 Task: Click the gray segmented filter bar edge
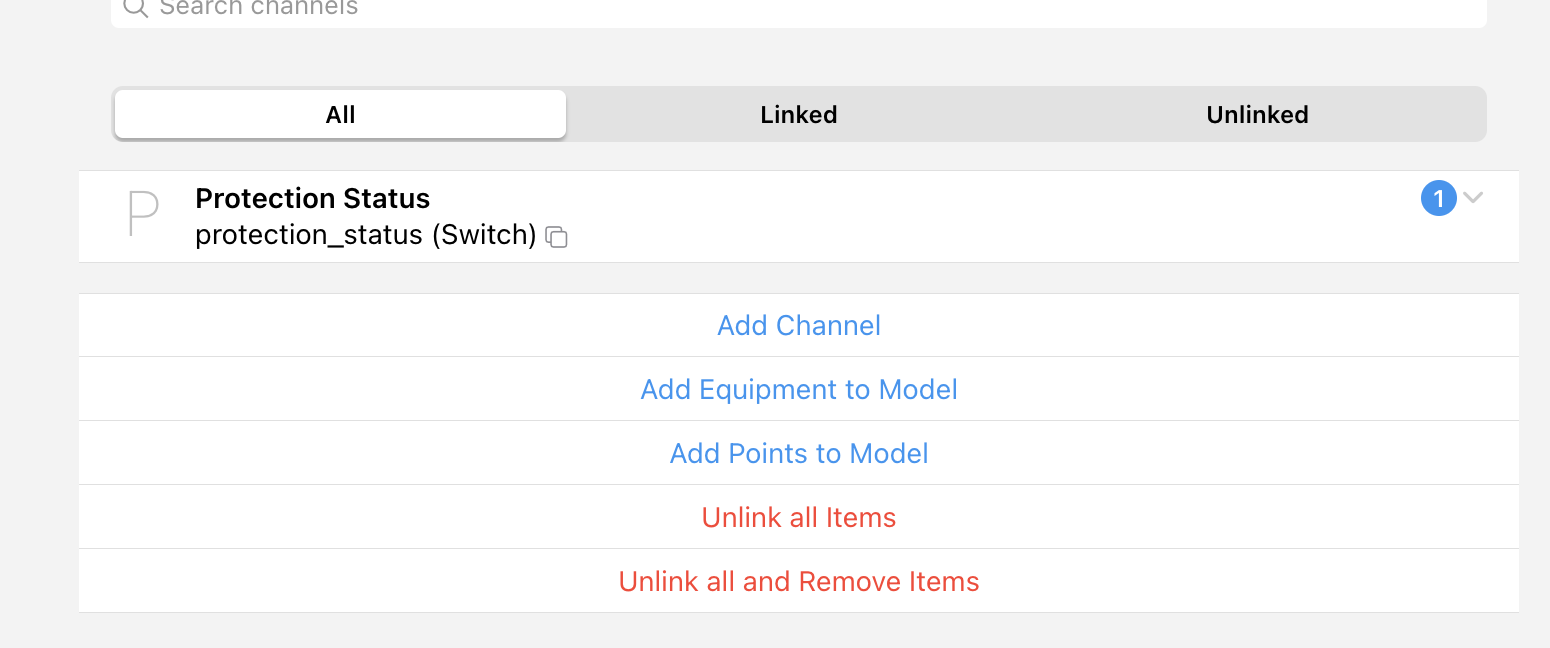coord(1481,115)
